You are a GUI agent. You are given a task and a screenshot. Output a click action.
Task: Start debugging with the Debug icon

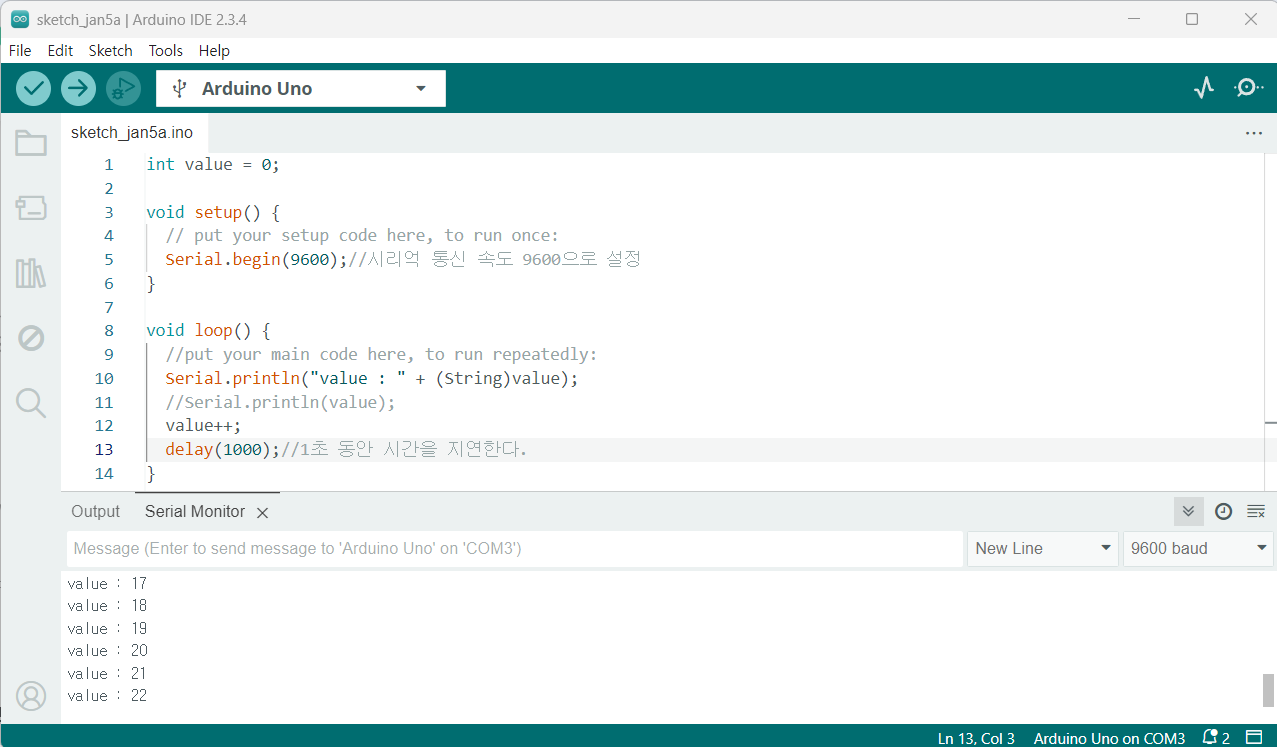point(123,88)
